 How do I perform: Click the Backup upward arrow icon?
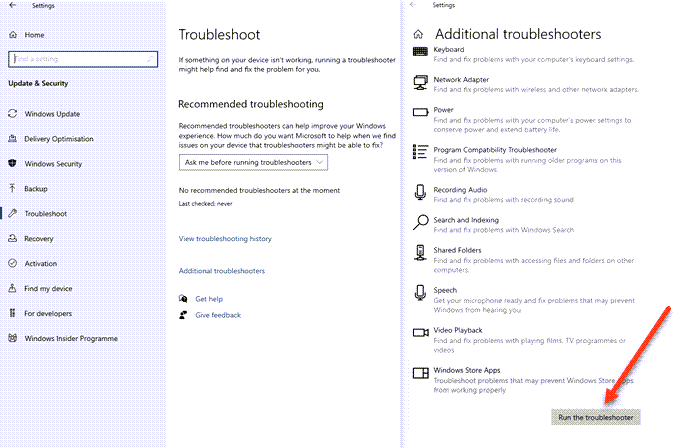[x=12, y=188]
